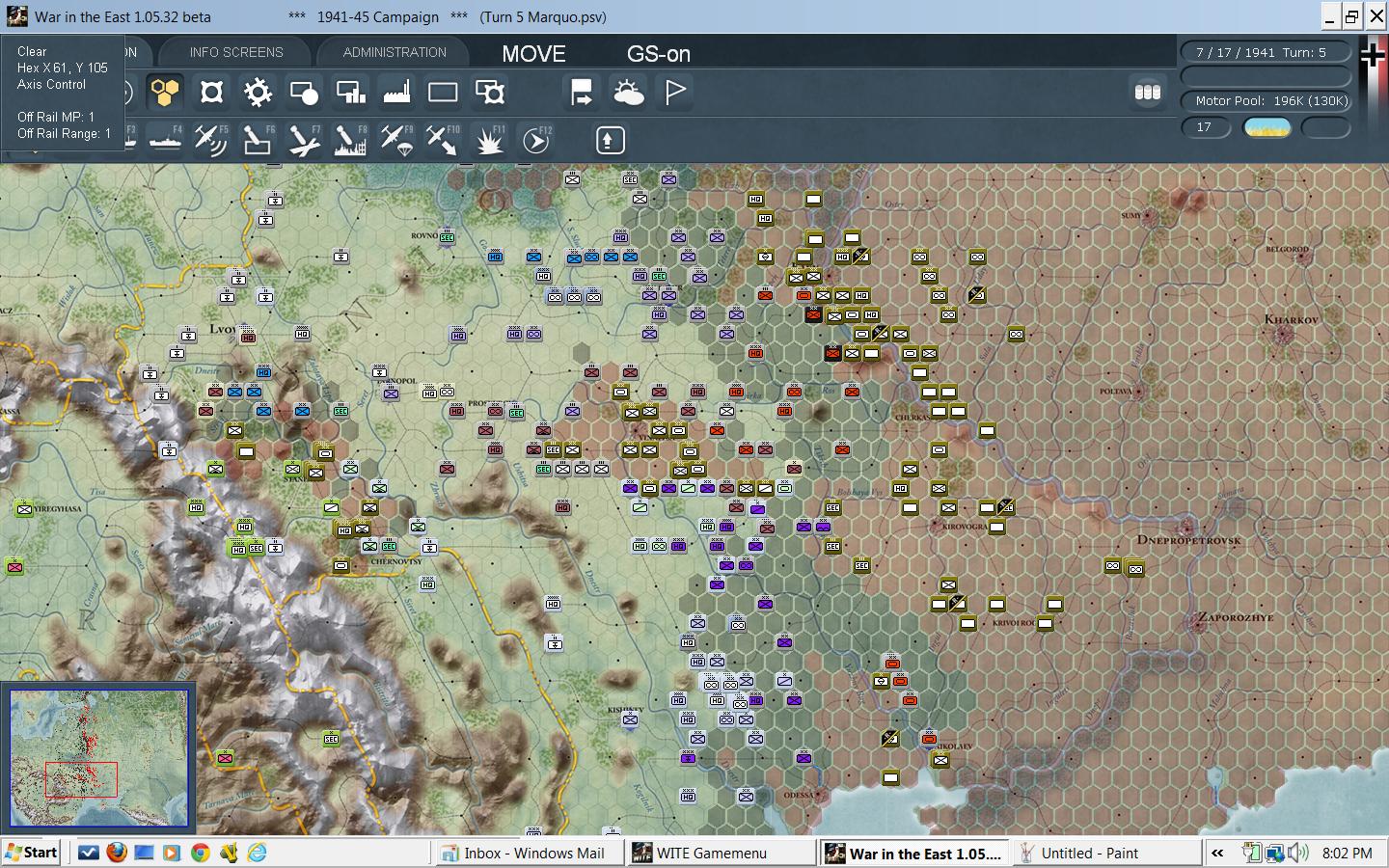Click the date and turn display

coord(1266,52)
